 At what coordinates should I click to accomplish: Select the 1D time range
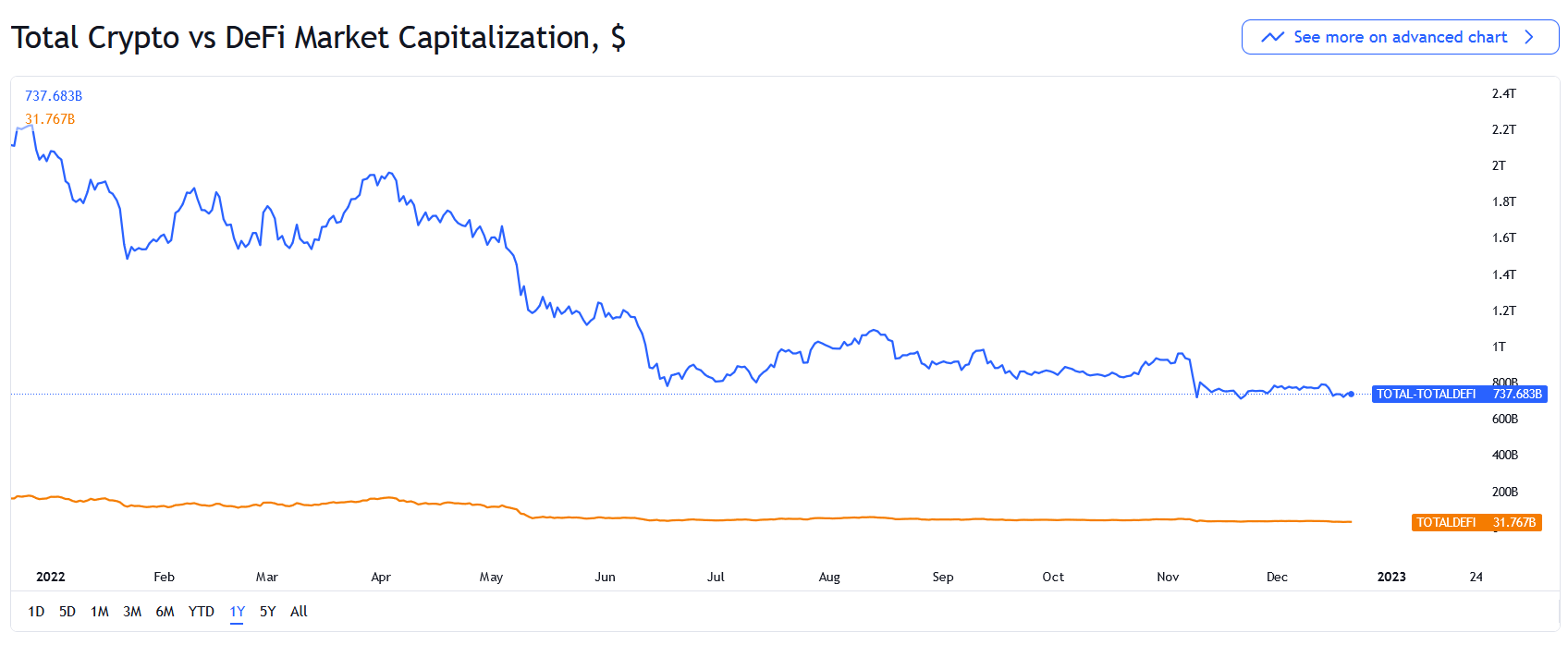36,612
